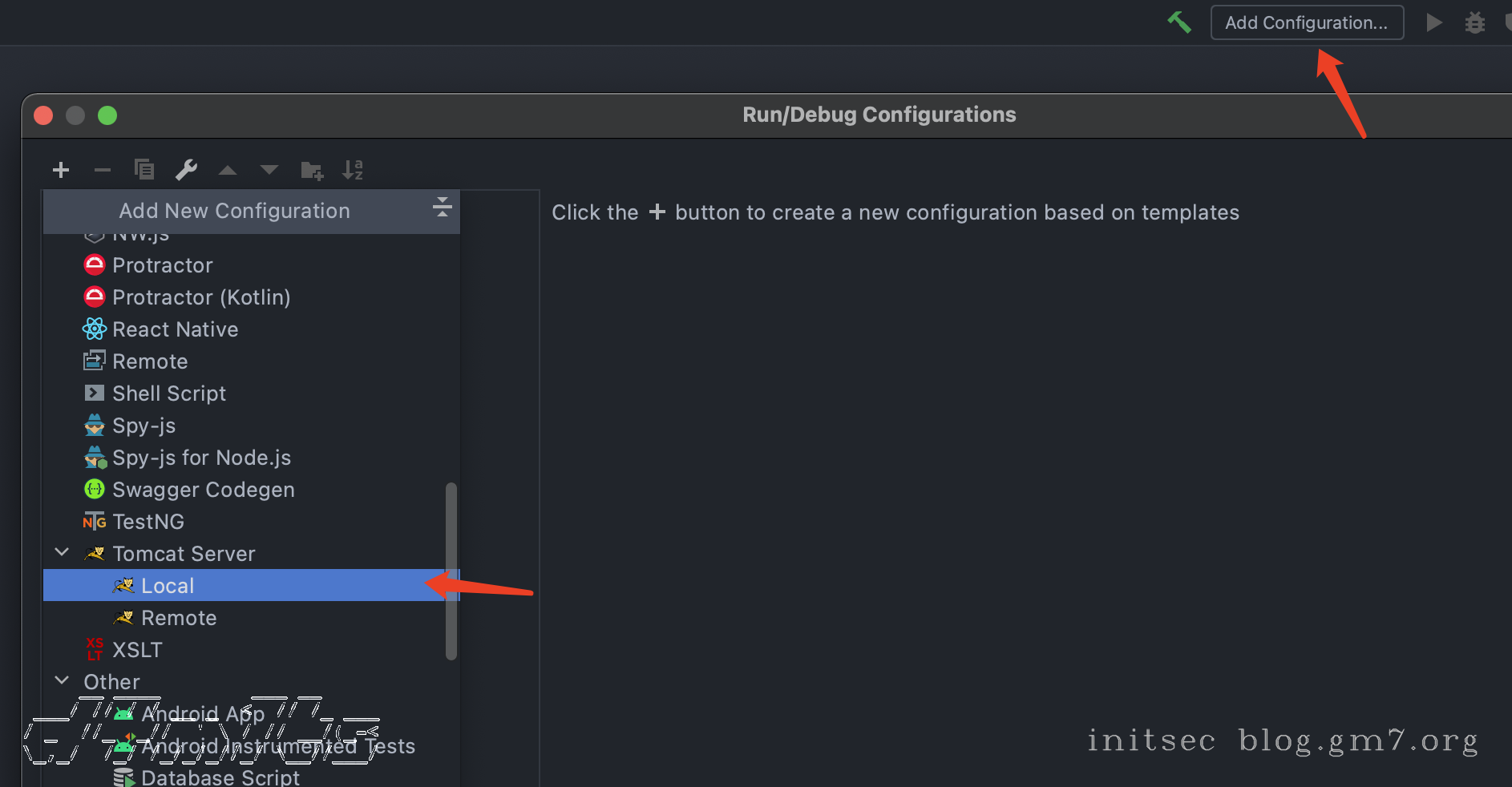Open the Add Configuration... button

(1306, 22)
